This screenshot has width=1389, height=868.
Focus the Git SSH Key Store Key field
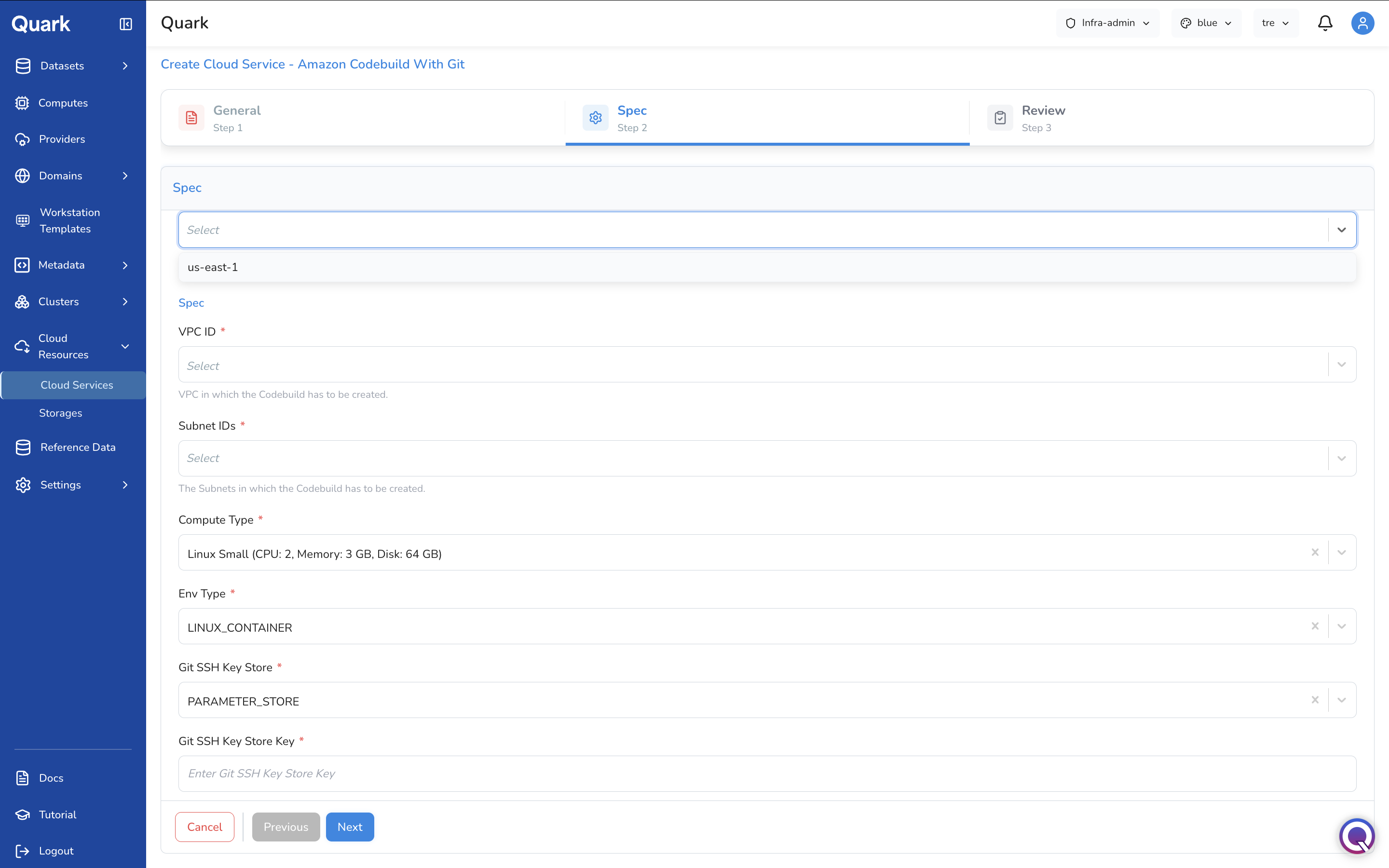tap(767, 774)
